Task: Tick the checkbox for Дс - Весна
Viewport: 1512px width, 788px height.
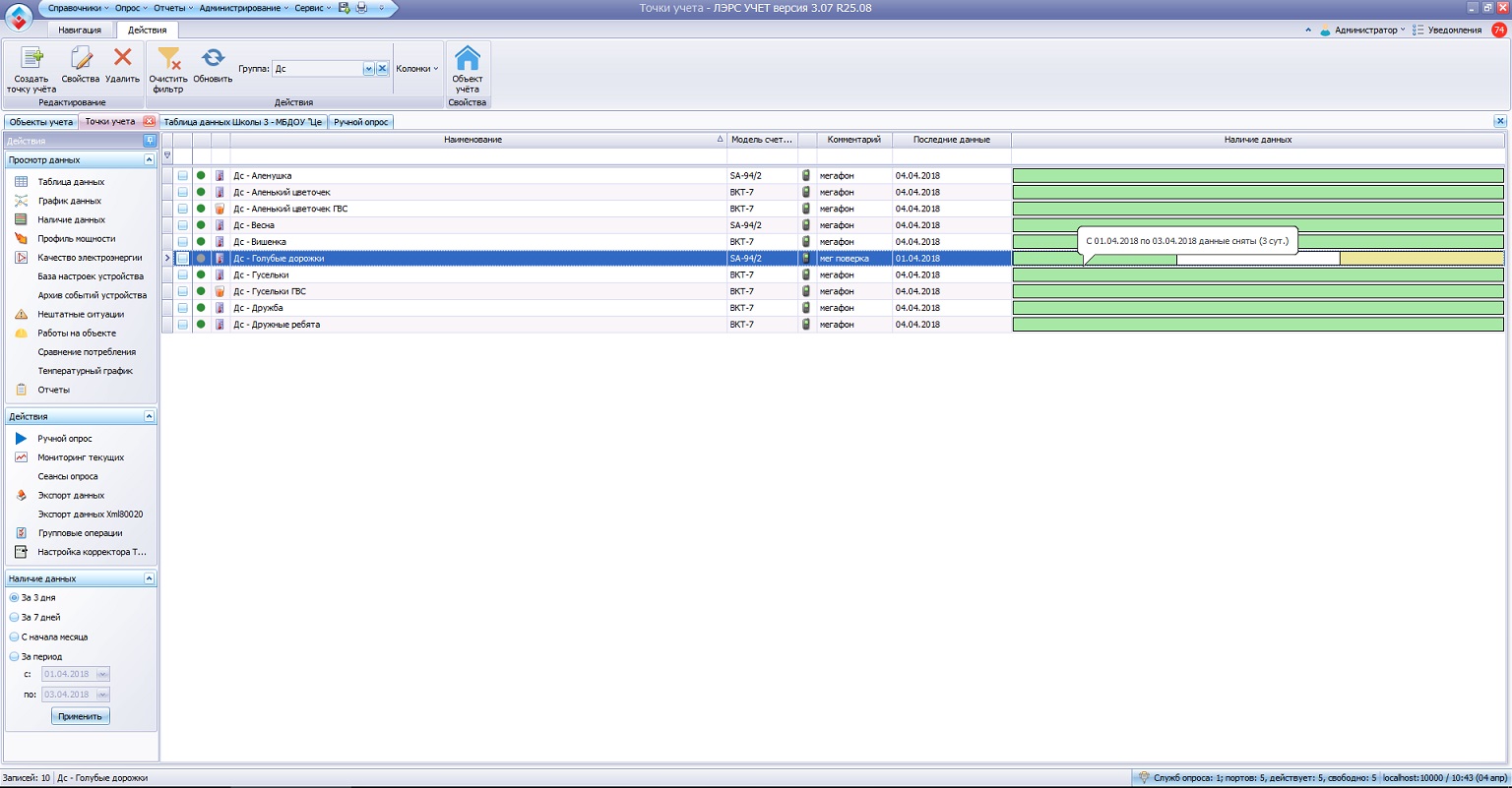Action: point(183,225)
